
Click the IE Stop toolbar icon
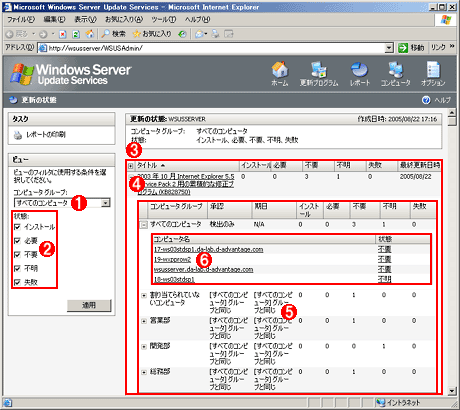(63, 34)
